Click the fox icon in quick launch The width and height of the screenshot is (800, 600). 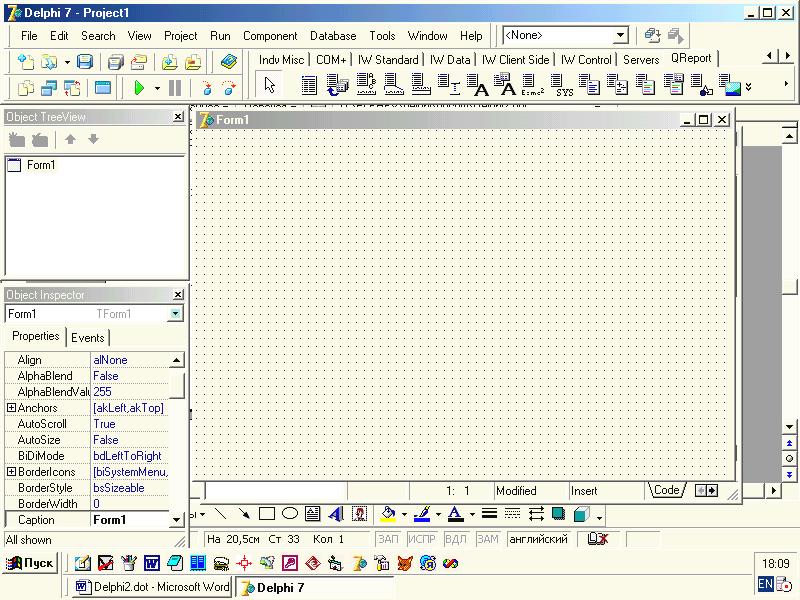pos(405,563)
